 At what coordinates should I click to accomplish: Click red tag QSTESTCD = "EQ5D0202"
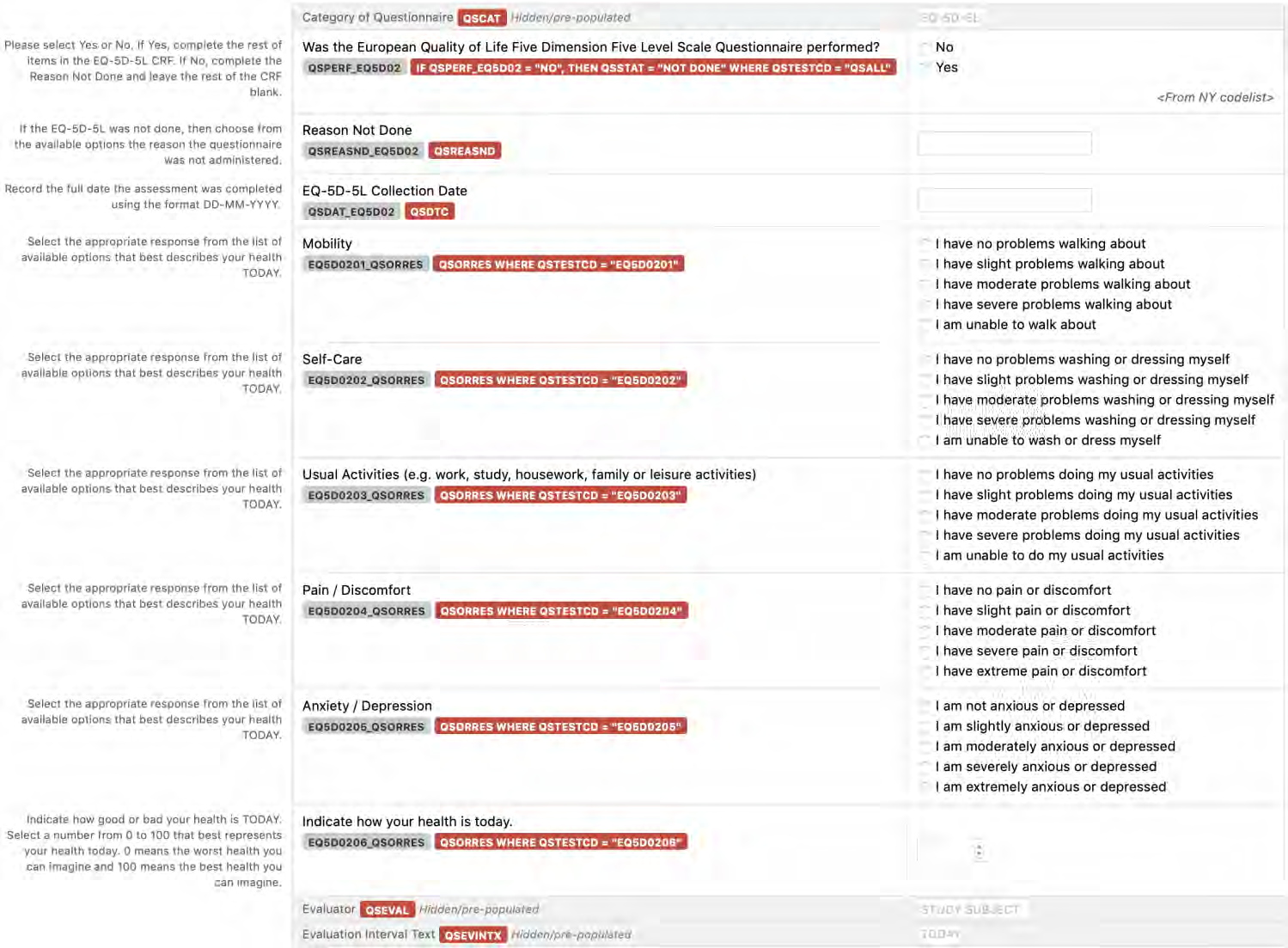click(560, 380)
